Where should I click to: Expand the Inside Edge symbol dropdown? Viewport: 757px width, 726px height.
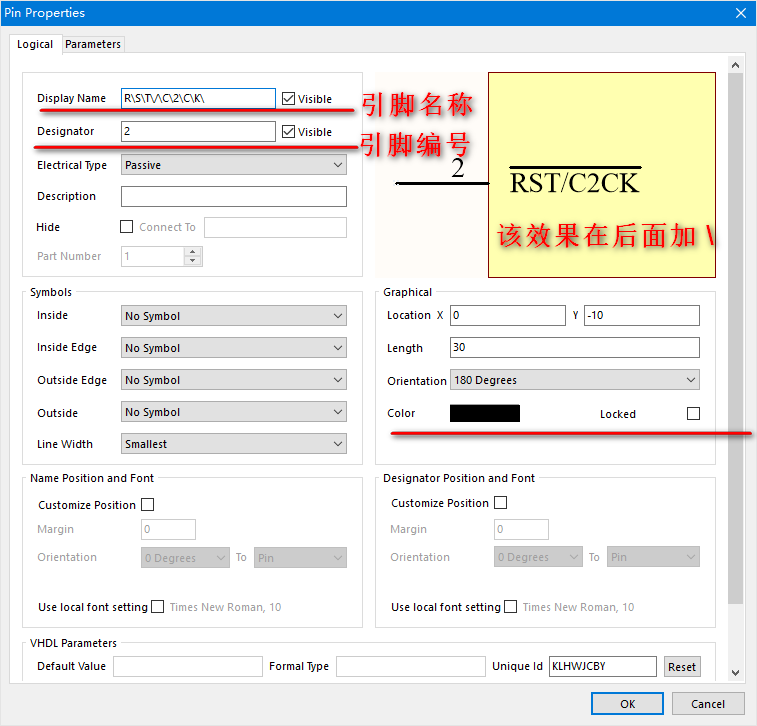point(233,348)
